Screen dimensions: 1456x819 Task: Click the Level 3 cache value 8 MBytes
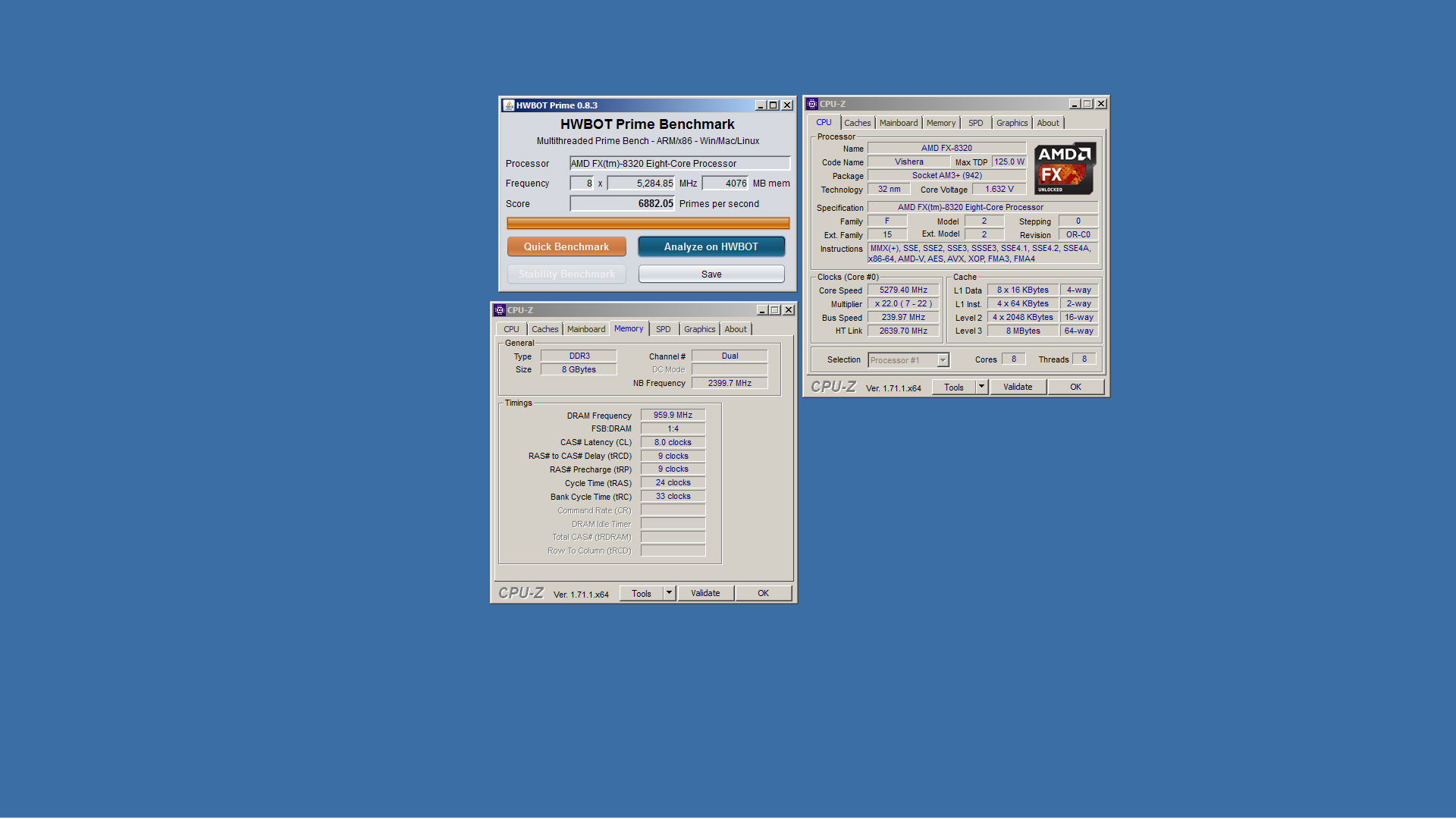(x=1023, y=331)
